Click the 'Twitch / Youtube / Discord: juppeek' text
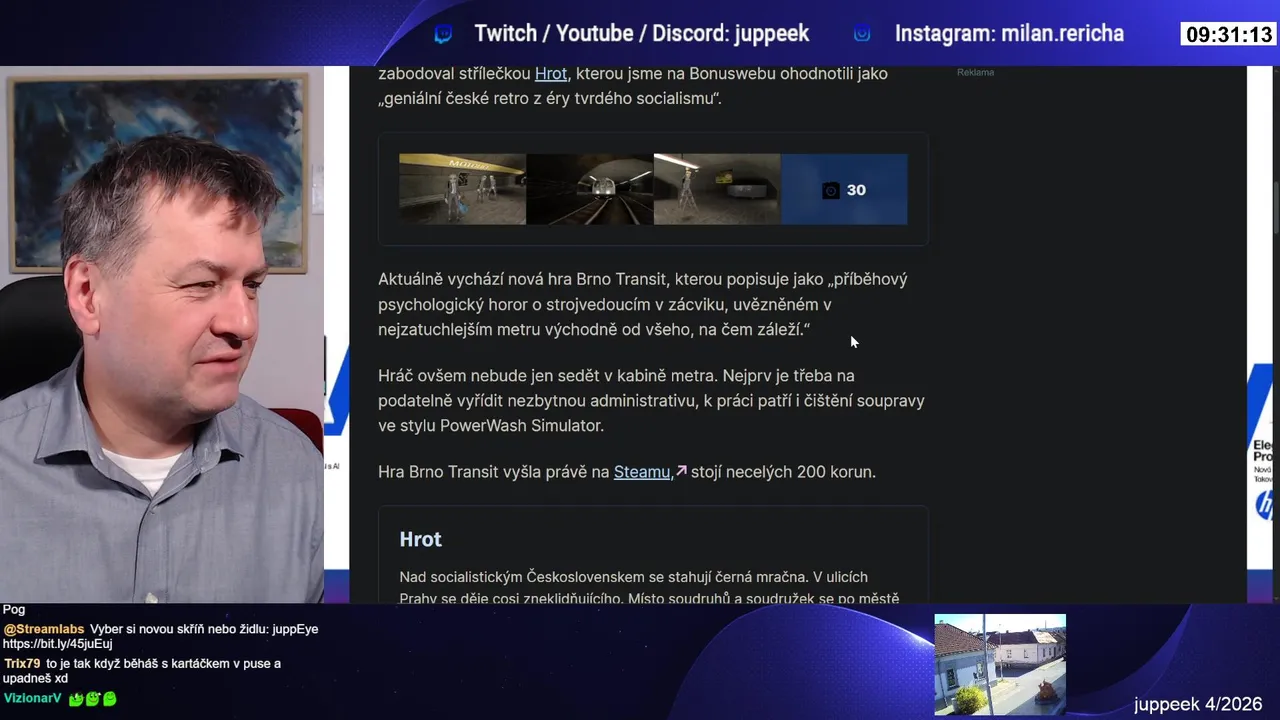 (x=641, y=34)
